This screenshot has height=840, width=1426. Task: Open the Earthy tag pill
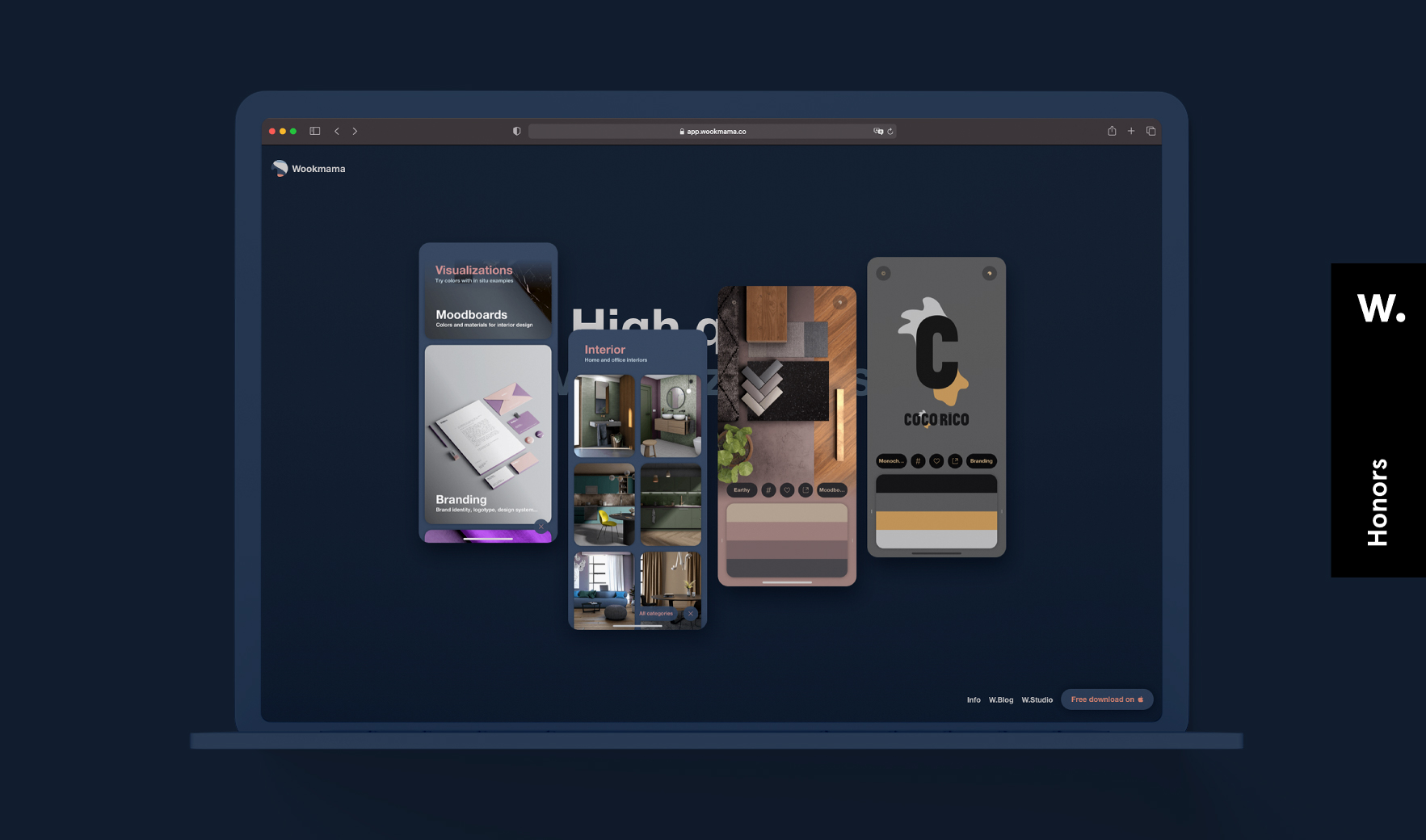point(742,490)
